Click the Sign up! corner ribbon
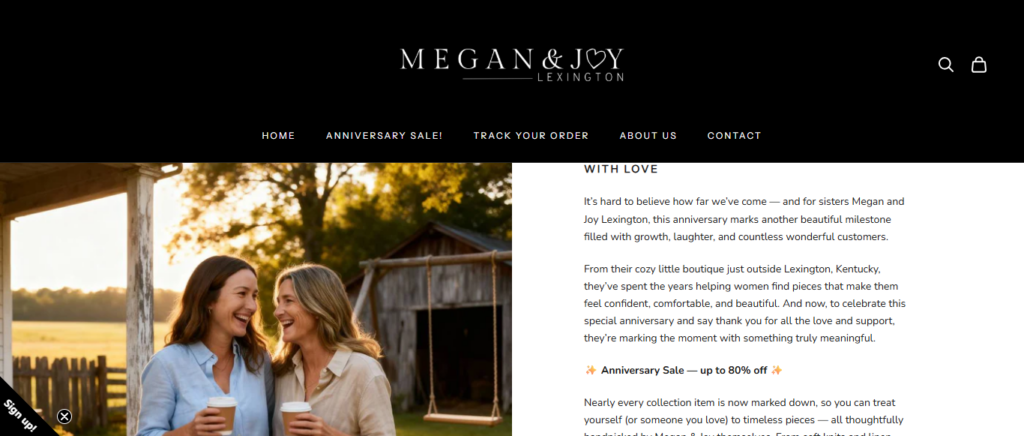This screenshot has height=436, width=1024. click(x=21, y=415)
